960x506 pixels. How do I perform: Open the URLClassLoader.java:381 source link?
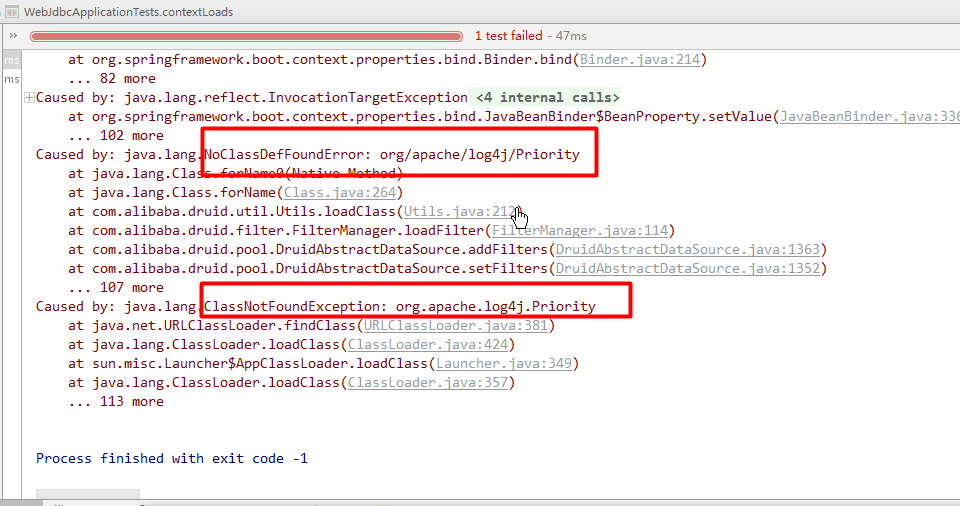[x=456, y=326]
